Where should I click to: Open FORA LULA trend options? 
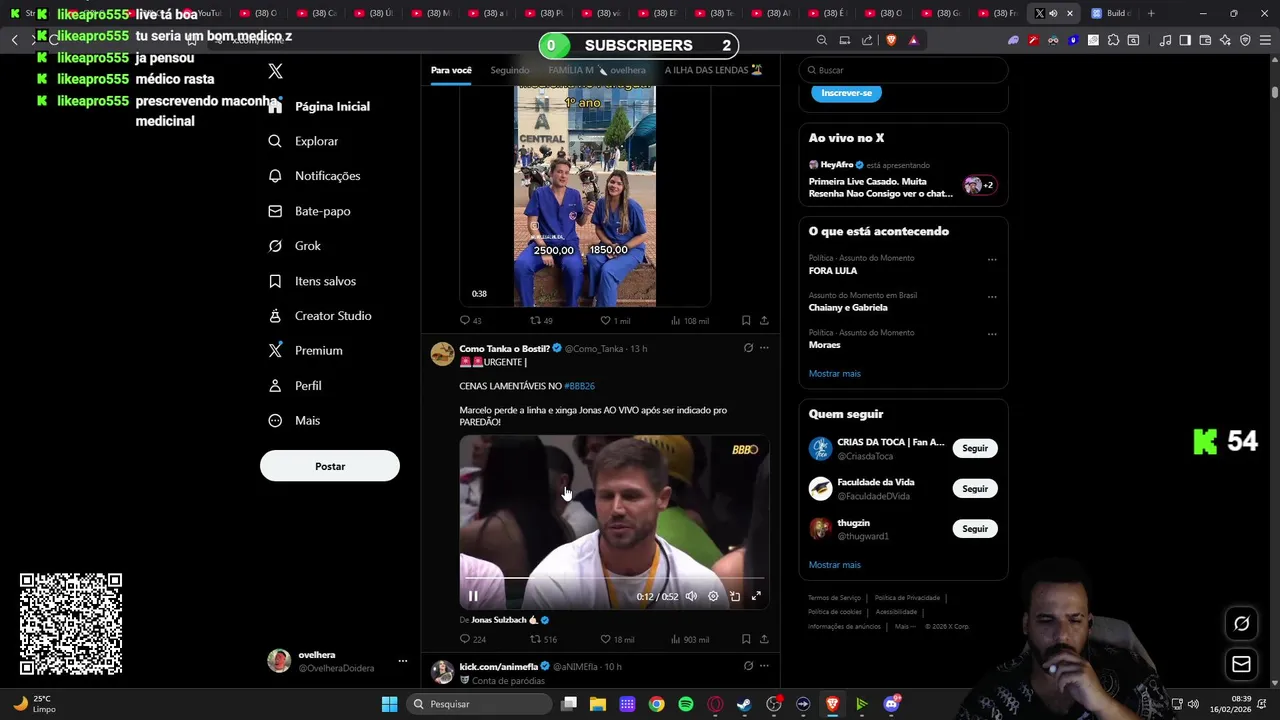pyautogui.click(x=992, y=260)
